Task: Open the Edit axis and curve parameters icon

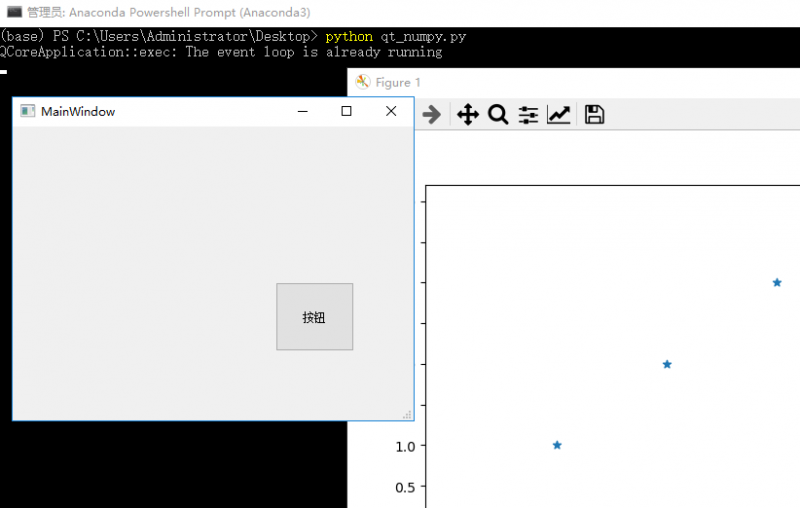Action: (559, 115)
